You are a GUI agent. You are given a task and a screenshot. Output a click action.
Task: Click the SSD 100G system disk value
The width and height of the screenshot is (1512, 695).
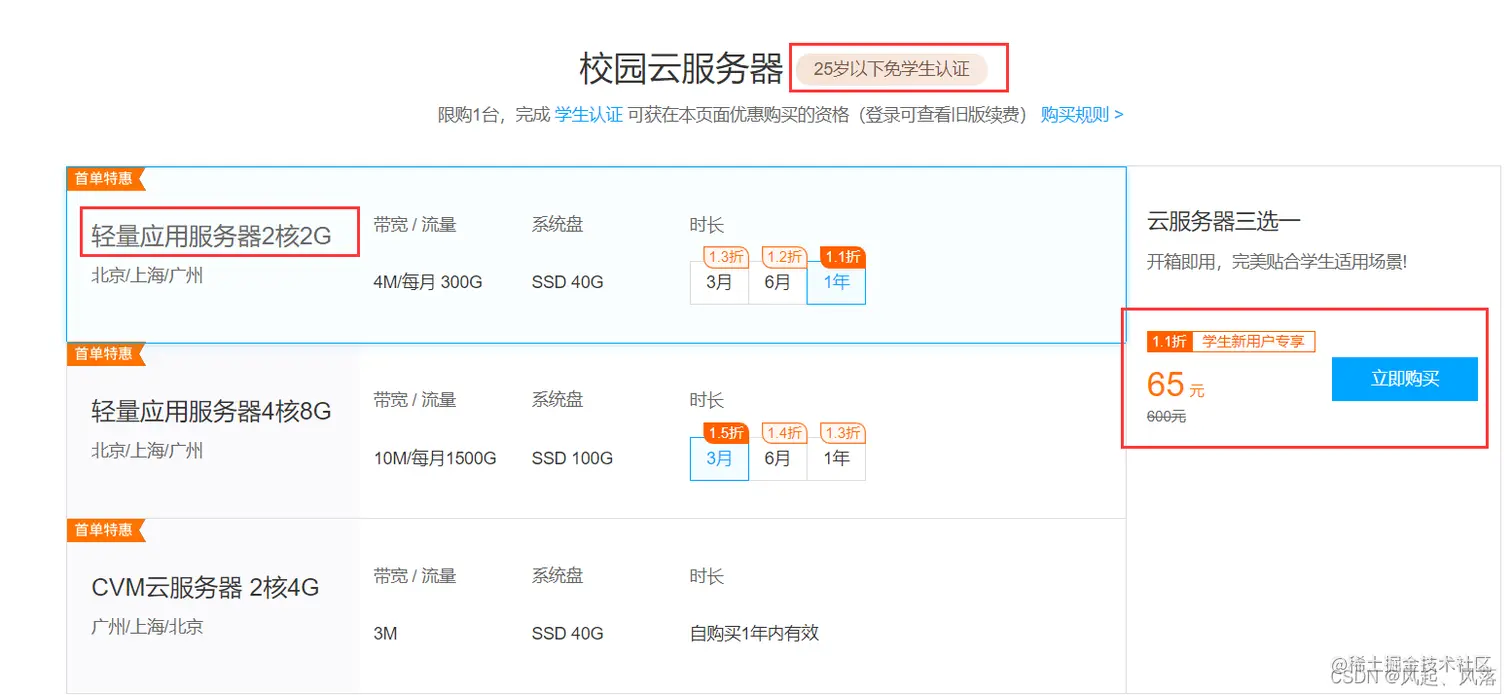pyautogui.click(x=572, y=458)
